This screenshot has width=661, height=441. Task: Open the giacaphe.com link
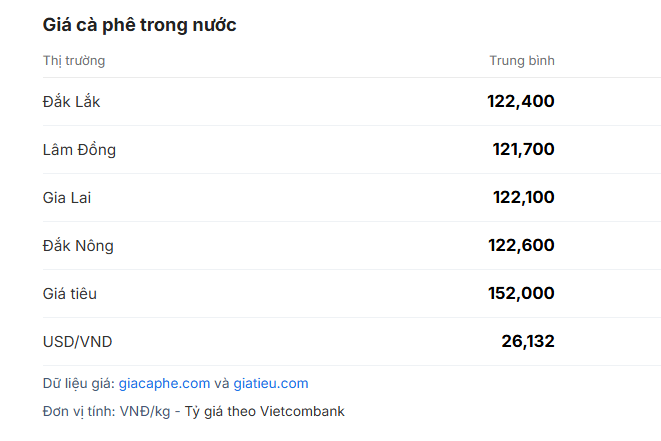(164, 383)
